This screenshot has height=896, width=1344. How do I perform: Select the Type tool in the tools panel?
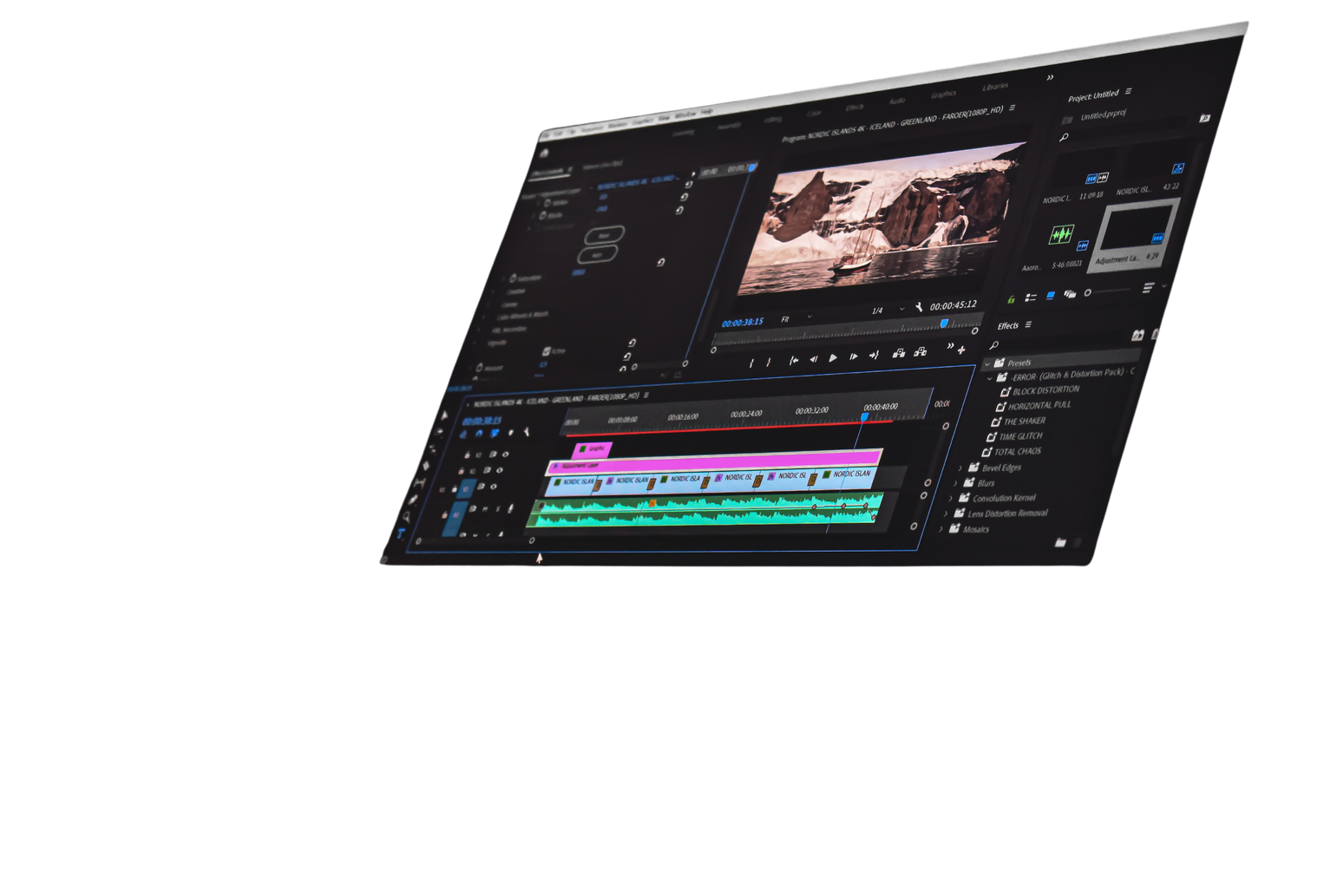(x=401, y=533)
